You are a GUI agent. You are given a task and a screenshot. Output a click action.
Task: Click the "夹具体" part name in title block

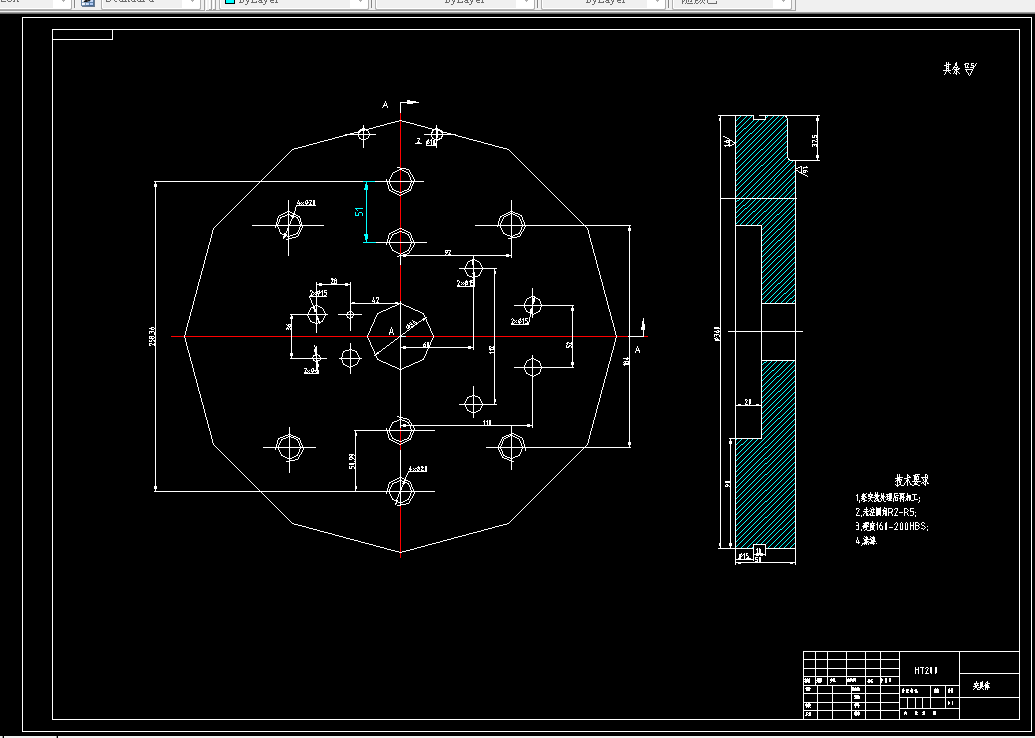(x=981, y=686)
